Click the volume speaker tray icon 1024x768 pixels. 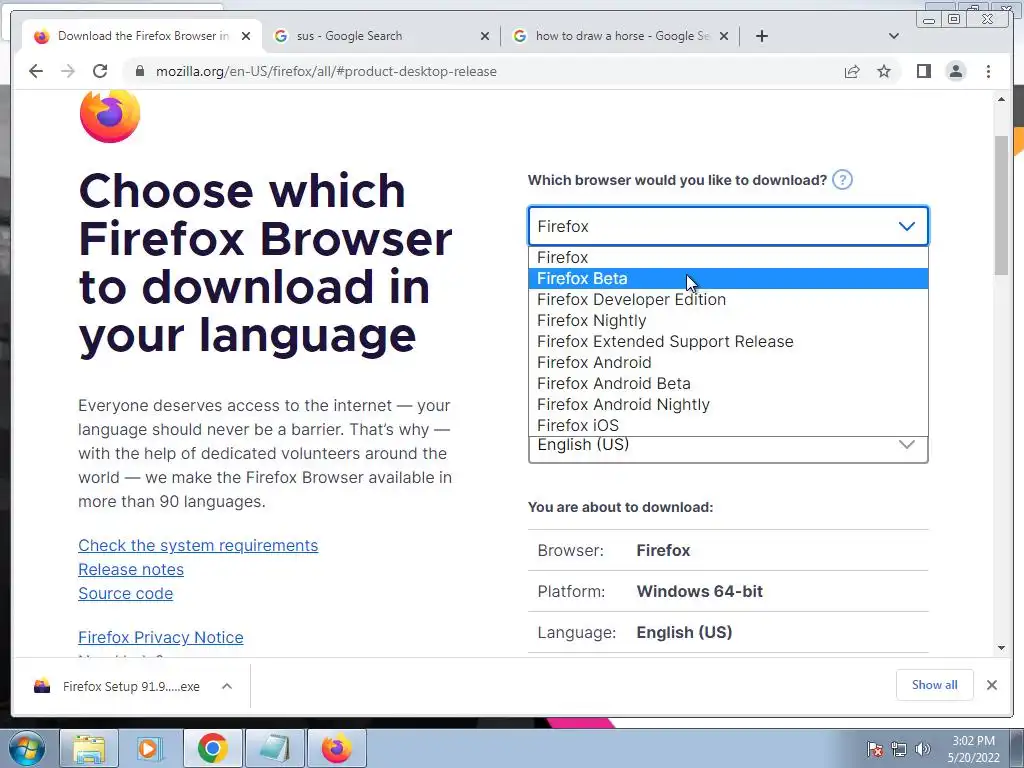(x=923, y=749)
